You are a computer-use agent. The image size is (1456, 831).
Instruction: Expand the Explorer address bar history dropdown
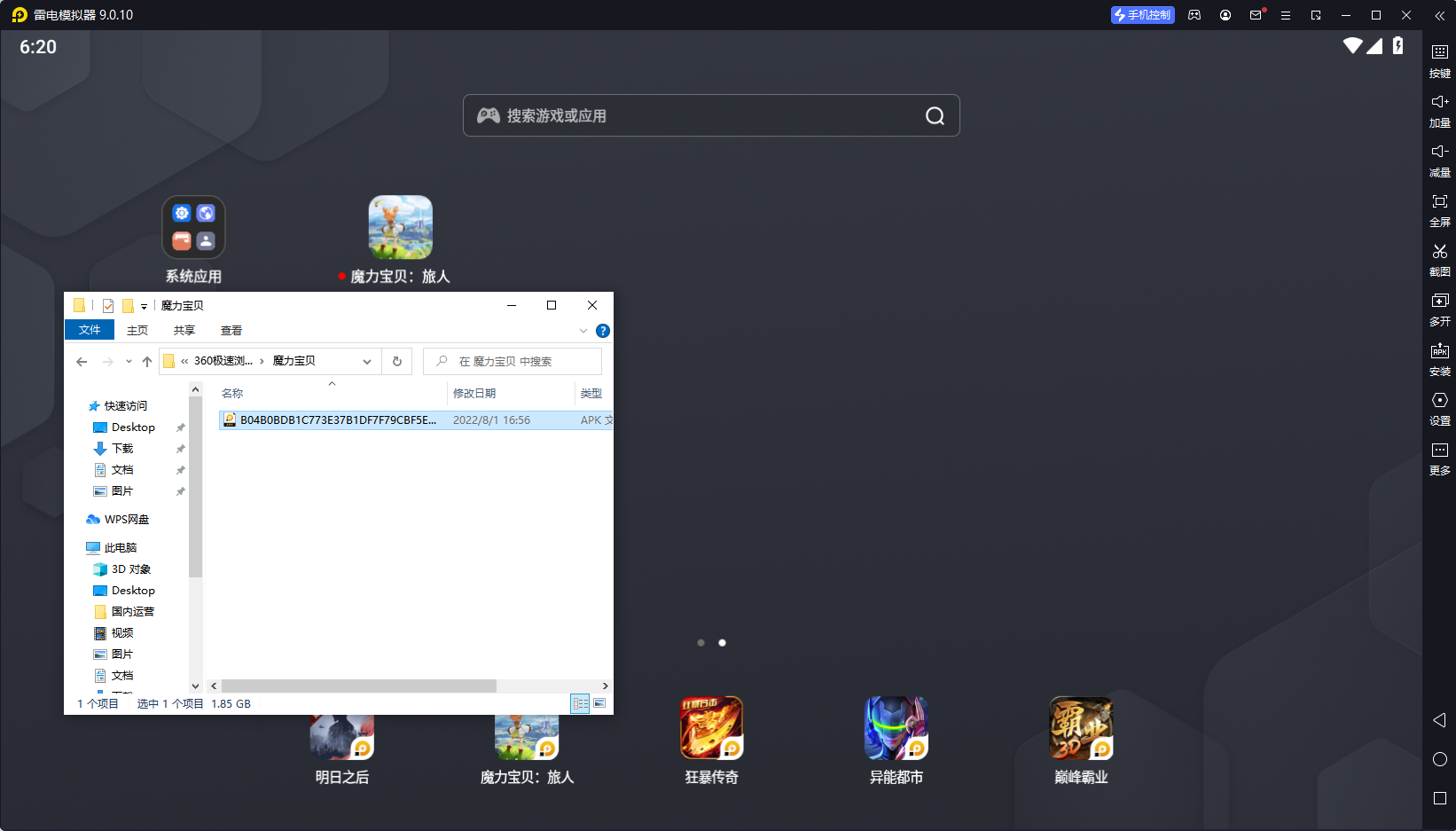[x=367, y=362]
